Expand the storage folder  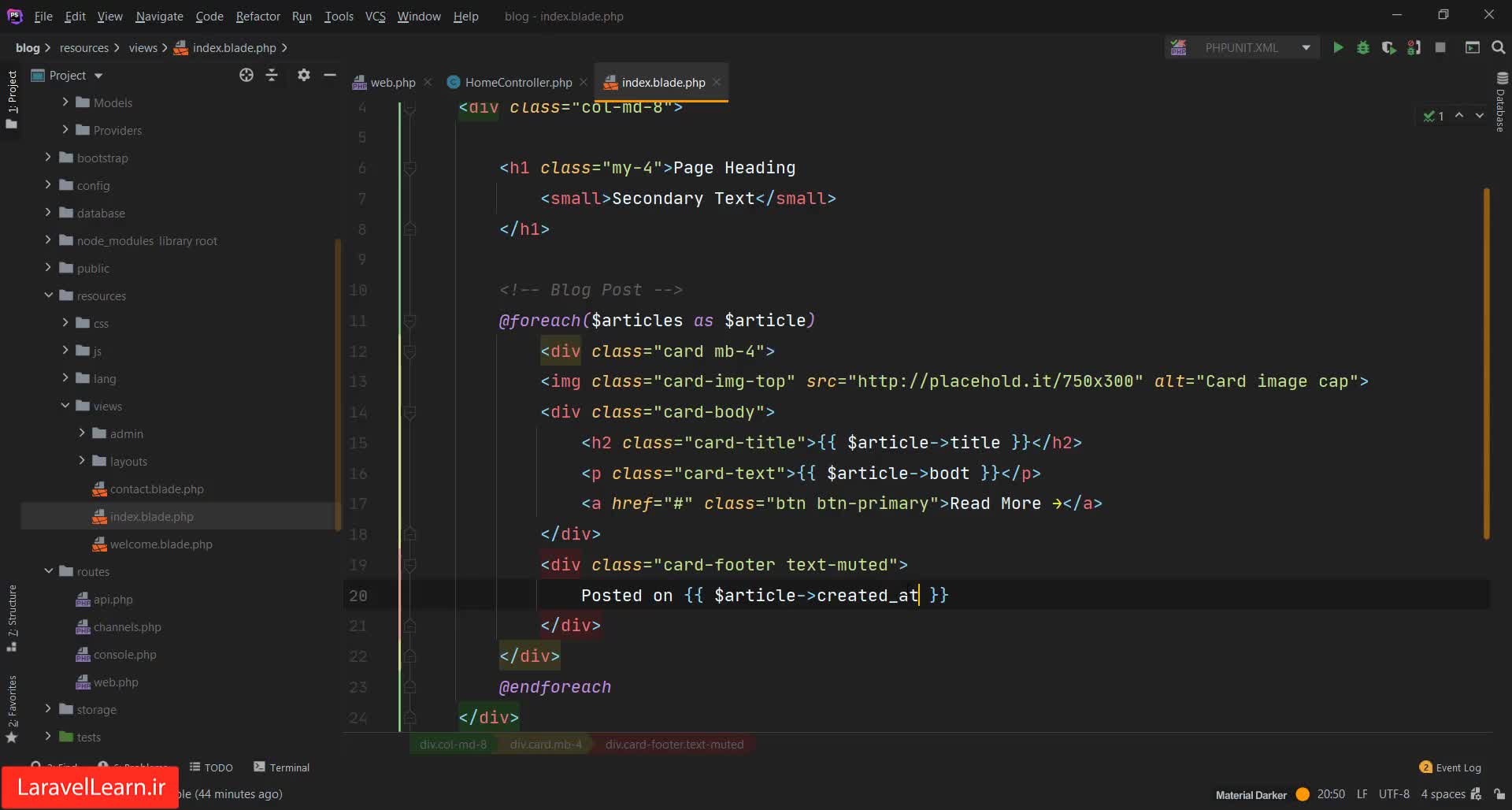point(48,709)
